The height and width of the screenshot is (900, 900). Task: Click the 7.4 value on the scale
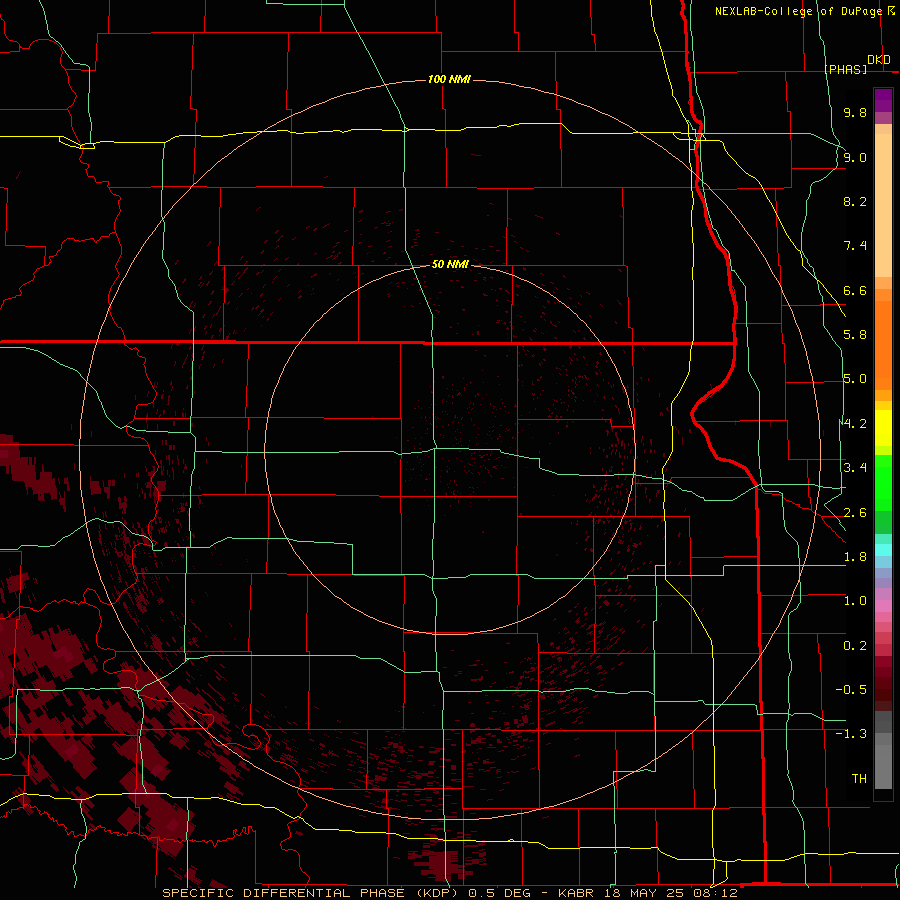tap(855, 246)
